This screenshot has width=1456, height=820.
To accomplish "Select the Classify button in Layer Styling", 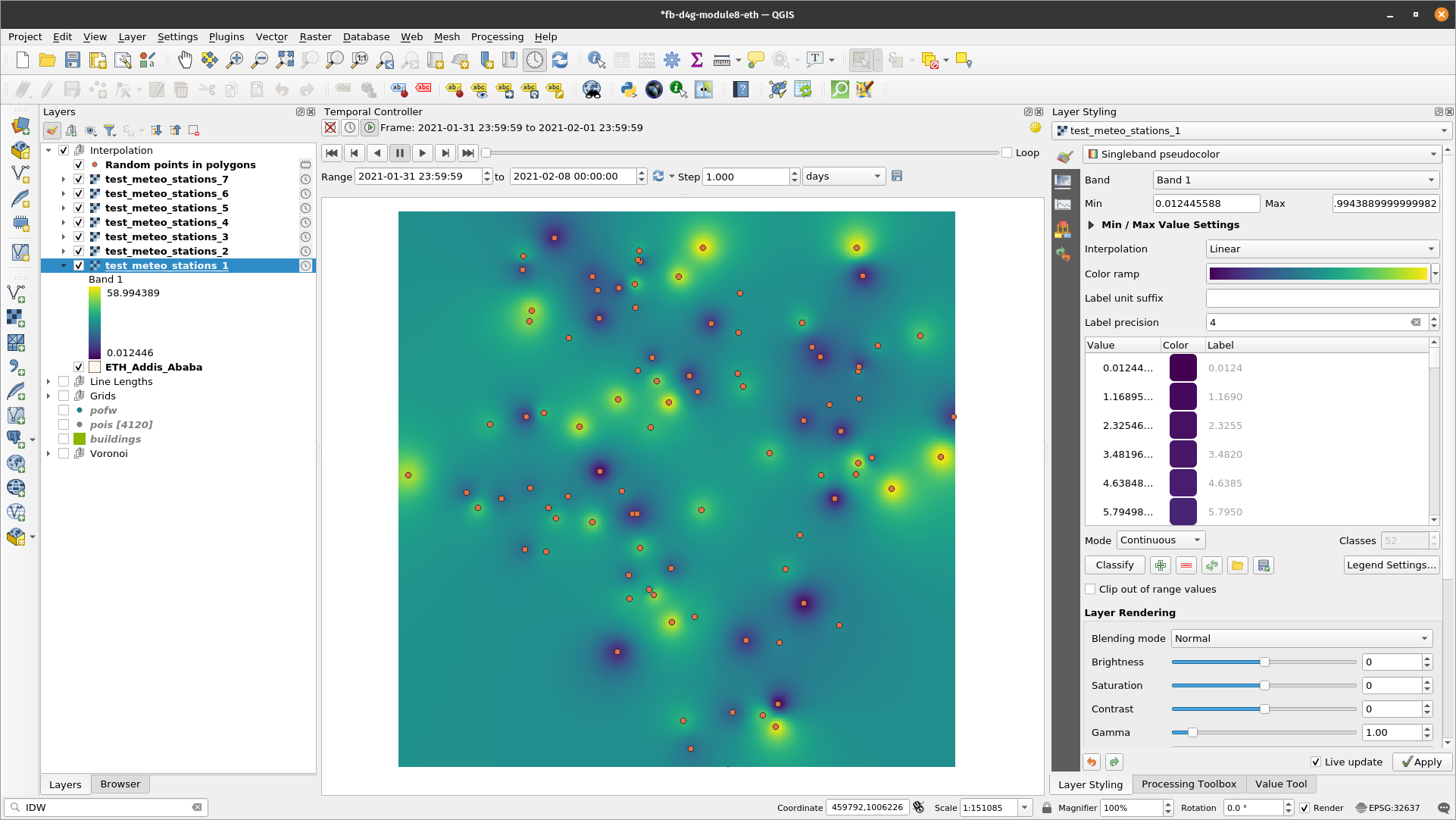I will pos(1114,565).
